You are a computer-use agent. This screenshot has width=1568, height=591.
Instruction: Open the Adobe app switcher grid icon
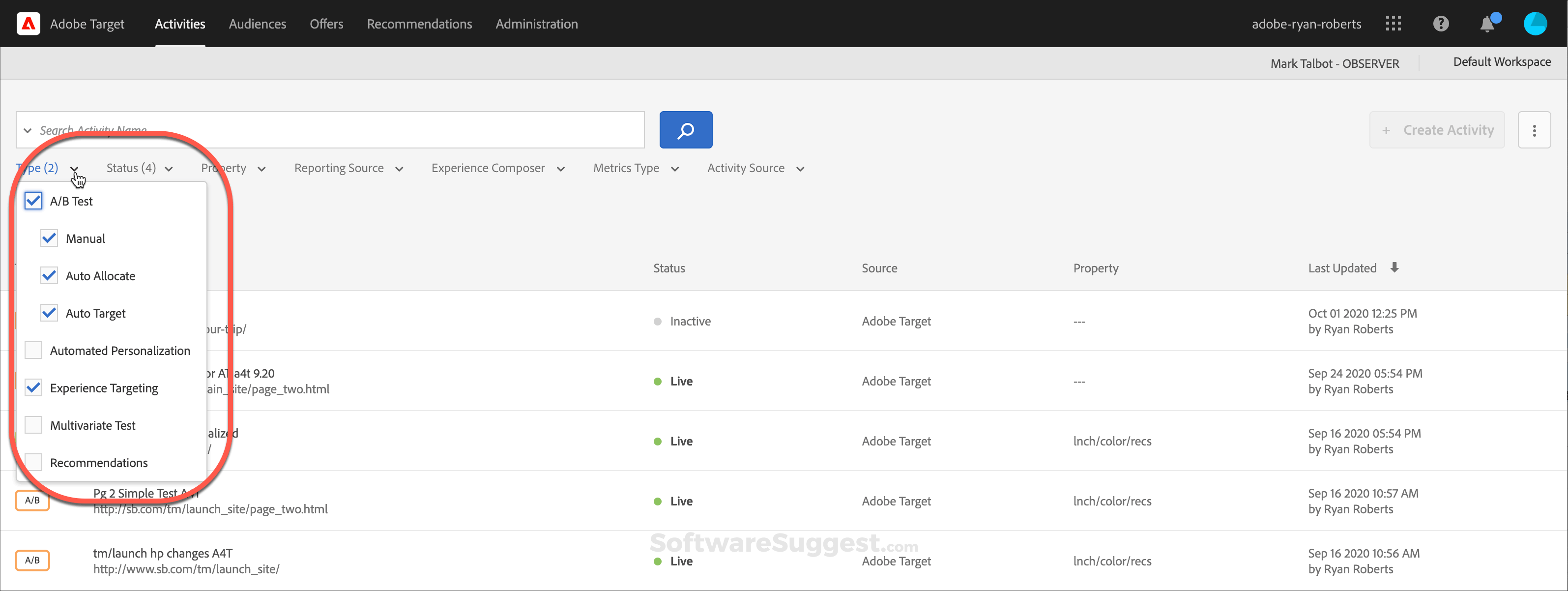1394,23
